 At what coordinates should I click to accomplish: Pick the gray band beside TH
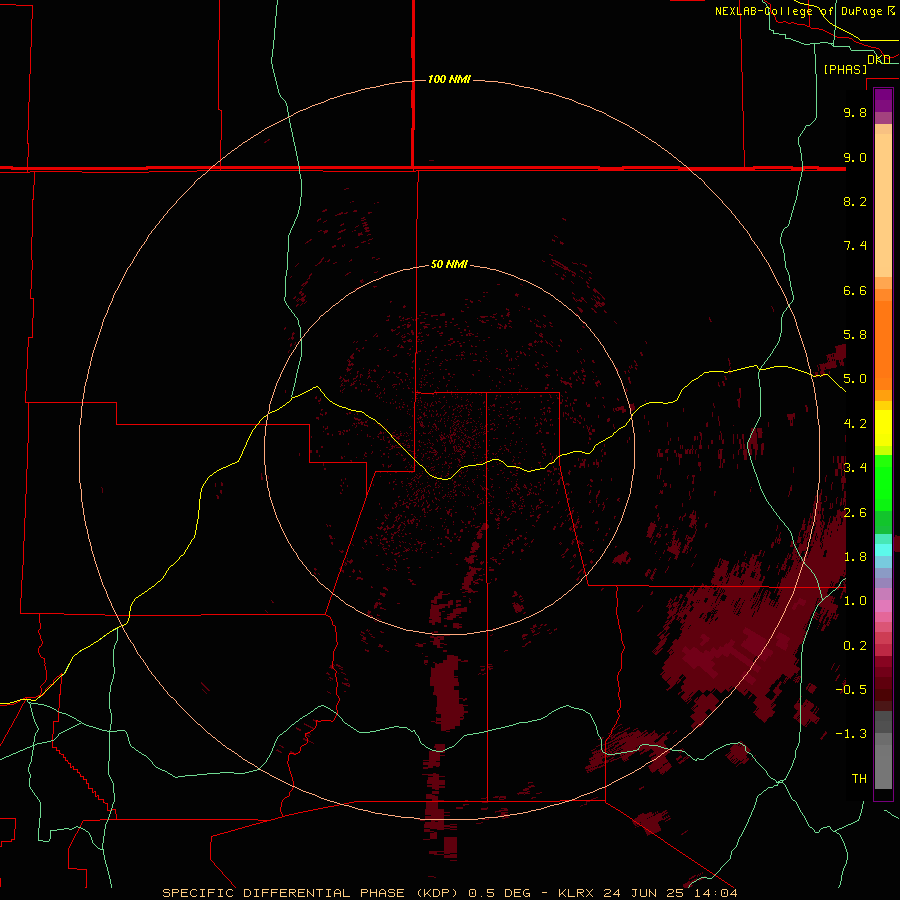[883, 766]
